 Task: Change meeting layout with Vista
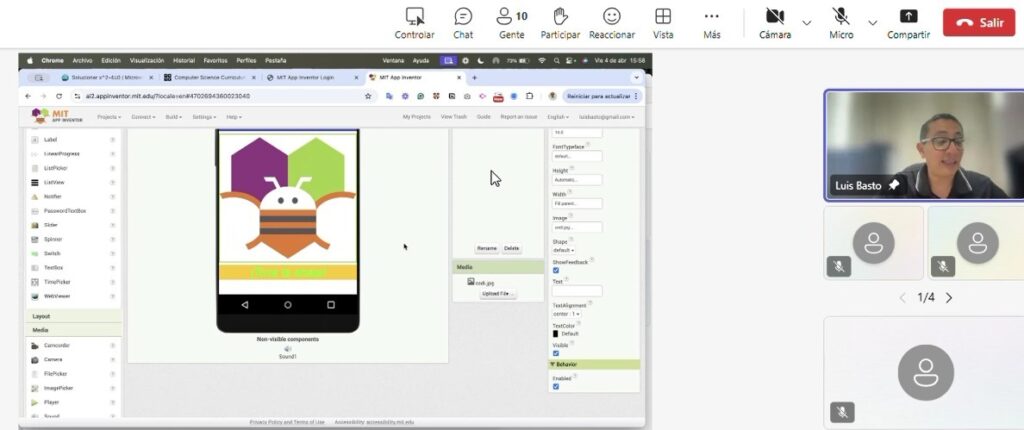click(663, 24)
